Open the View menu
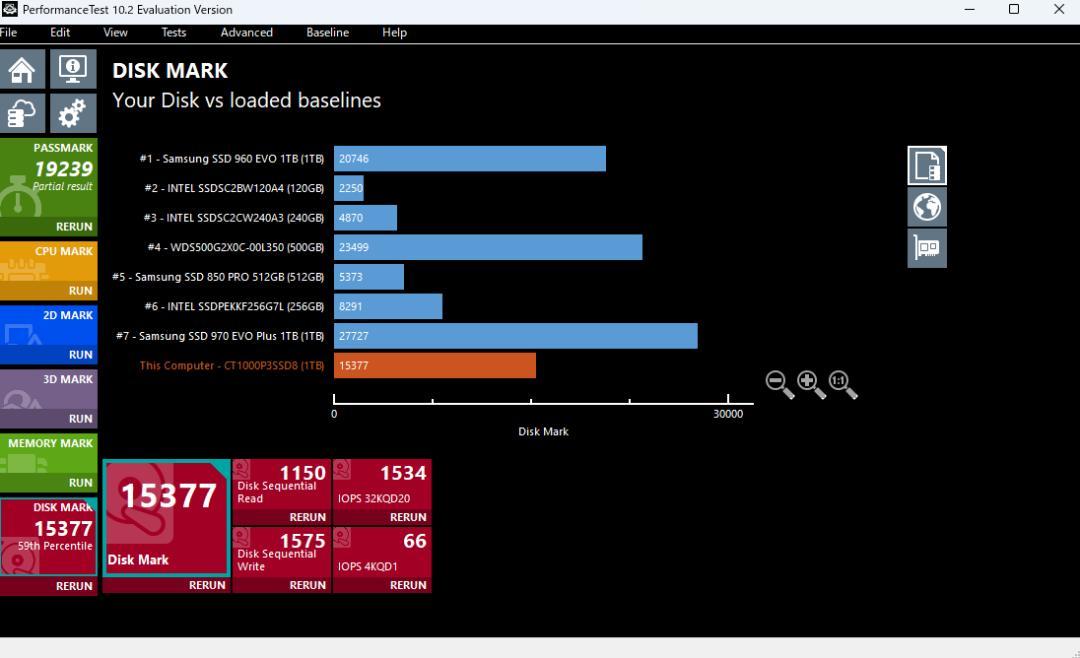Viewport: 1080px width, 658px height. pyautogui.click(x=115, y=32)
